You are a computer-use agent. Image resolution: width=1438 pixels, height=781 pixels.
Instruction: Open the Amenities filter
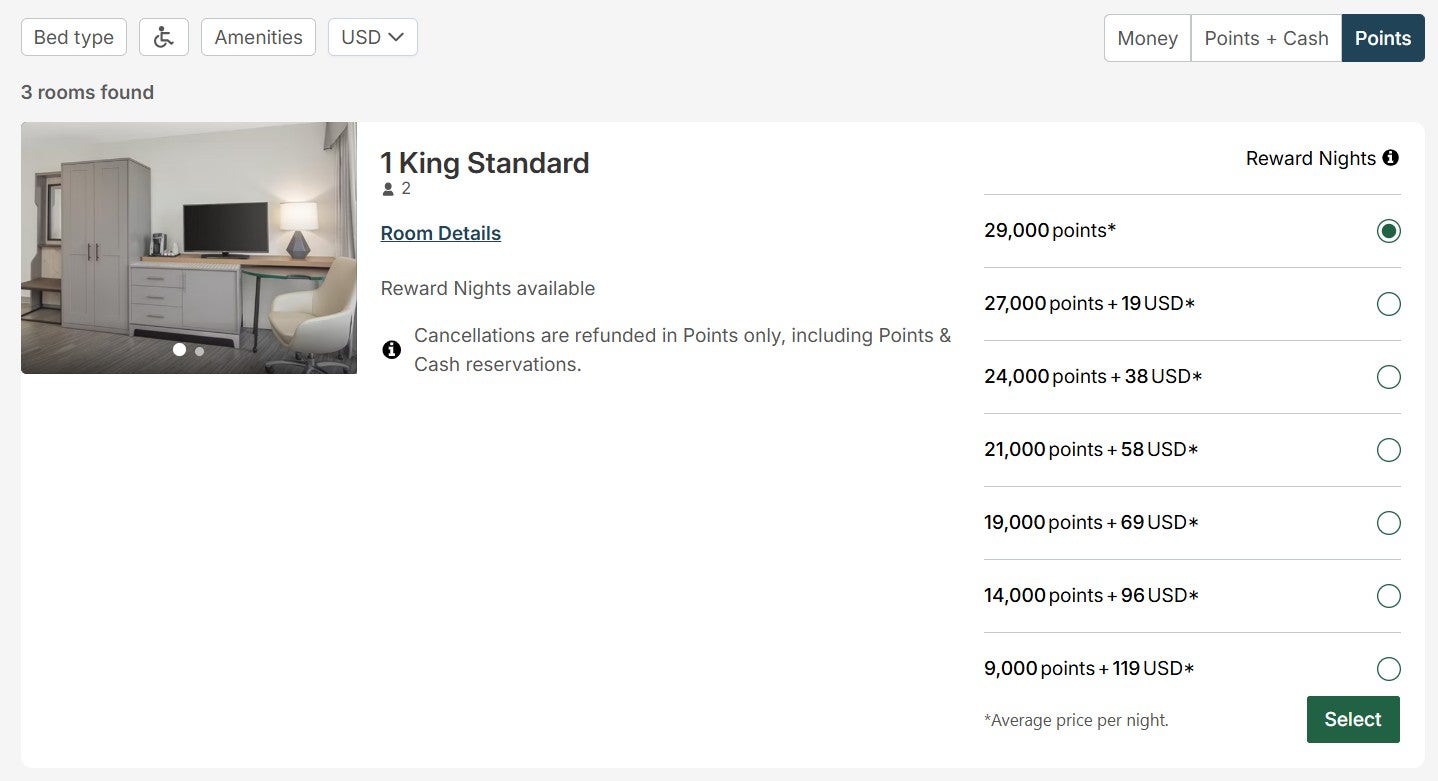pyautogui.click(x=258, y=36)
